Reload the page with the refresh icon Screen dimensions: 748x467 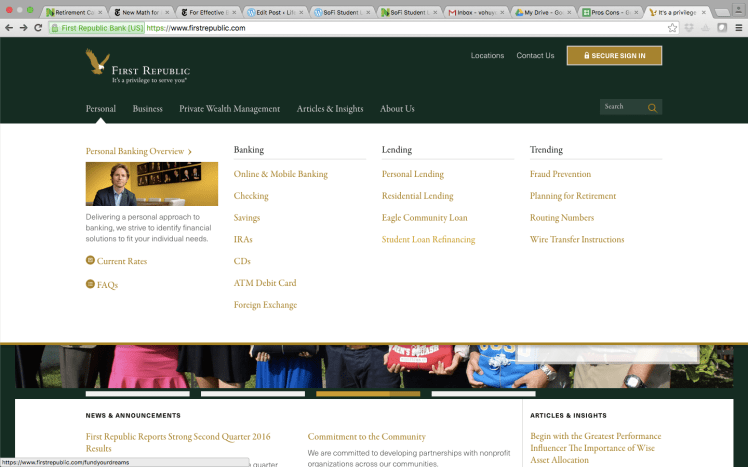click(39, 28)
